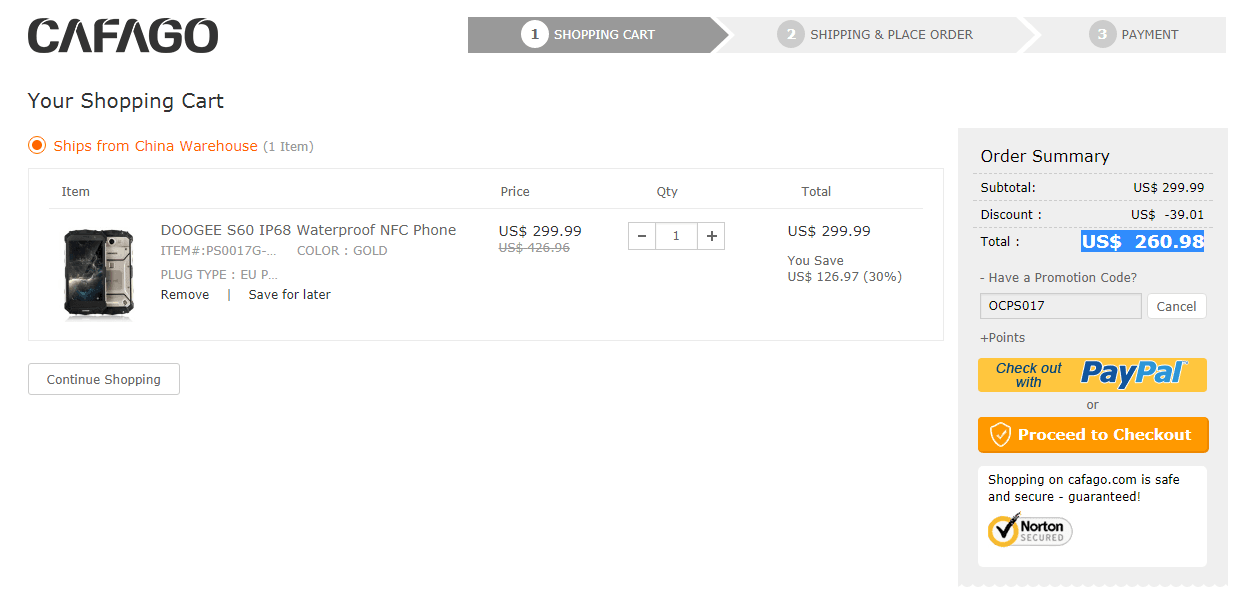Click the shield icon on Proceed to Checkout

1000,435
